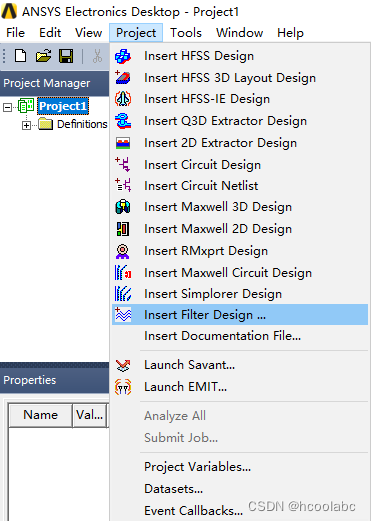Choose Insert HFSS-IE Design
This screenshot has height=521, width=371.
[240, 99]
